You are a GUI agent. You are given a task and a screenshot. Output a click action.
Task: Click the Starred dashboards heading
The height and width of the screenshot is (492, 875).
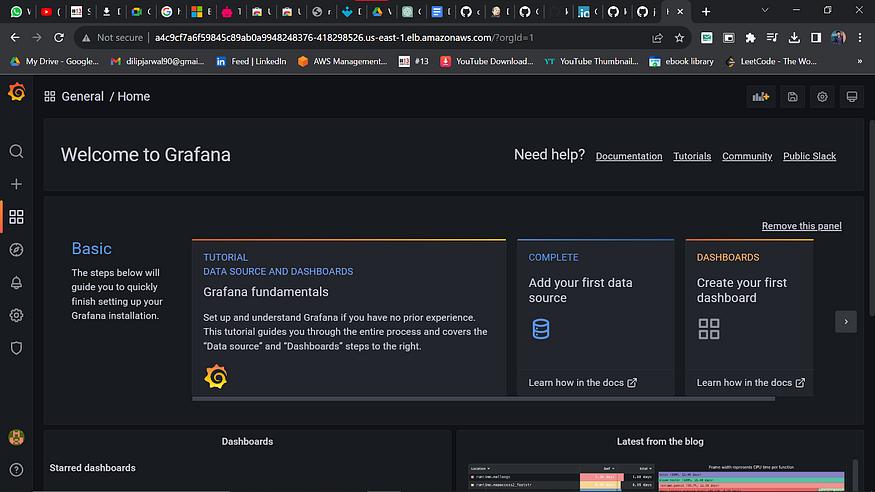pos(93,468)
